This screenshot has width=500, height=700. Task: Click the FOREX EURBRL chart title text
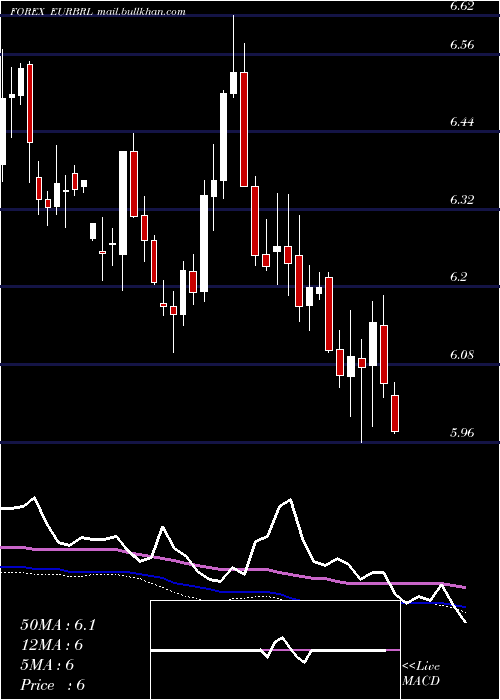pos(51,12)
